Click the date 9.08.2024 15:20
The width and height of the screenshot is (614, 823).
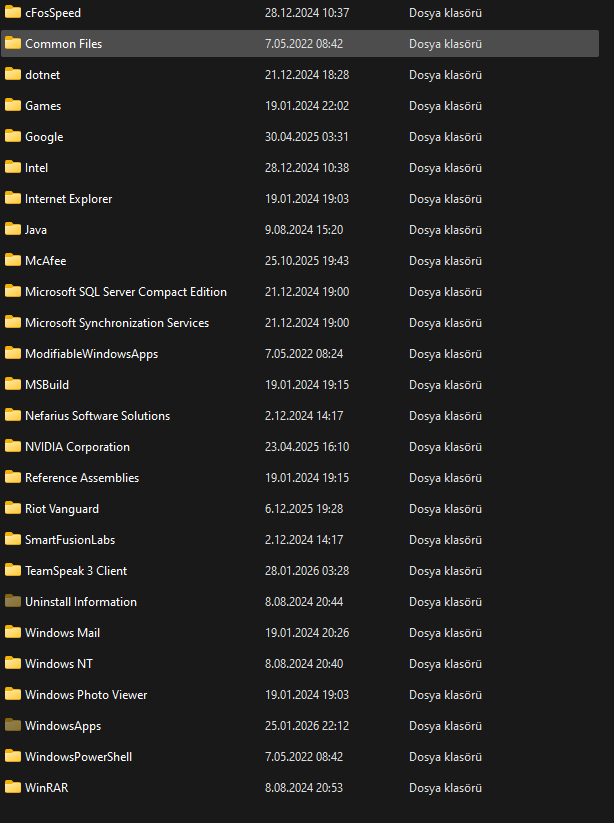pos(304,229)
